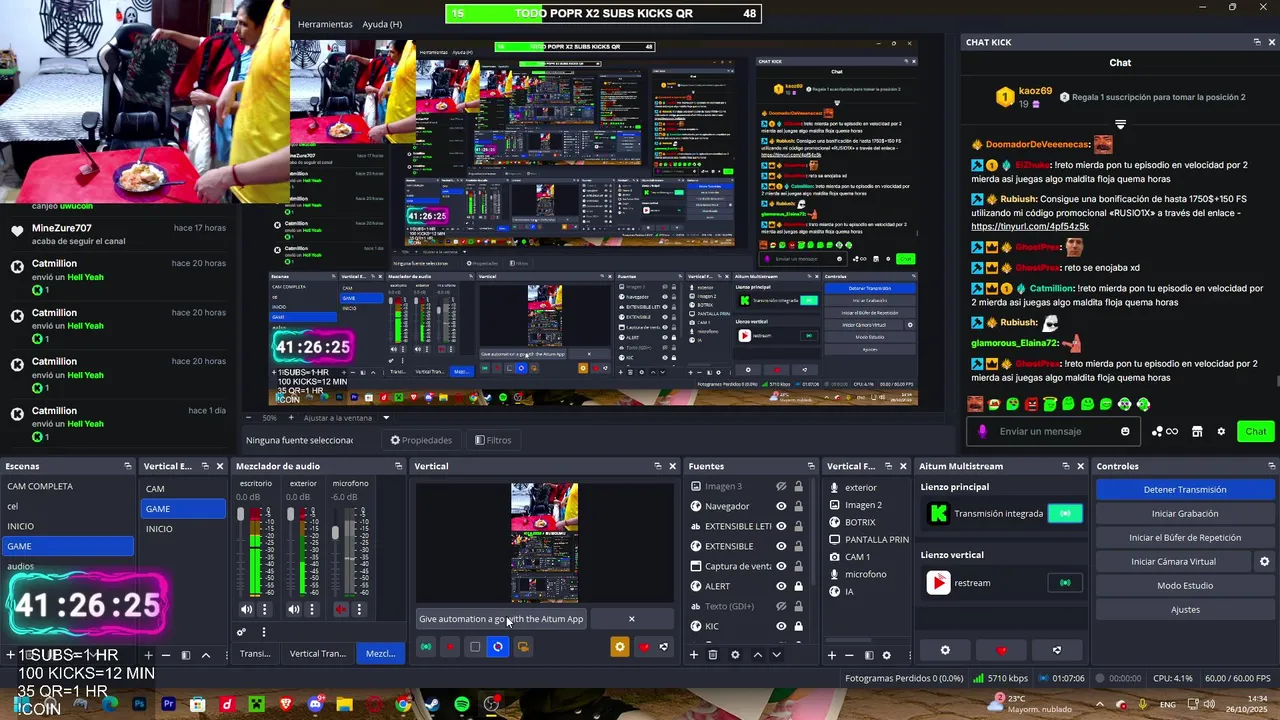Dismiss Aitum App automation banner
The image size is (1280, 720).
(631, 619)
